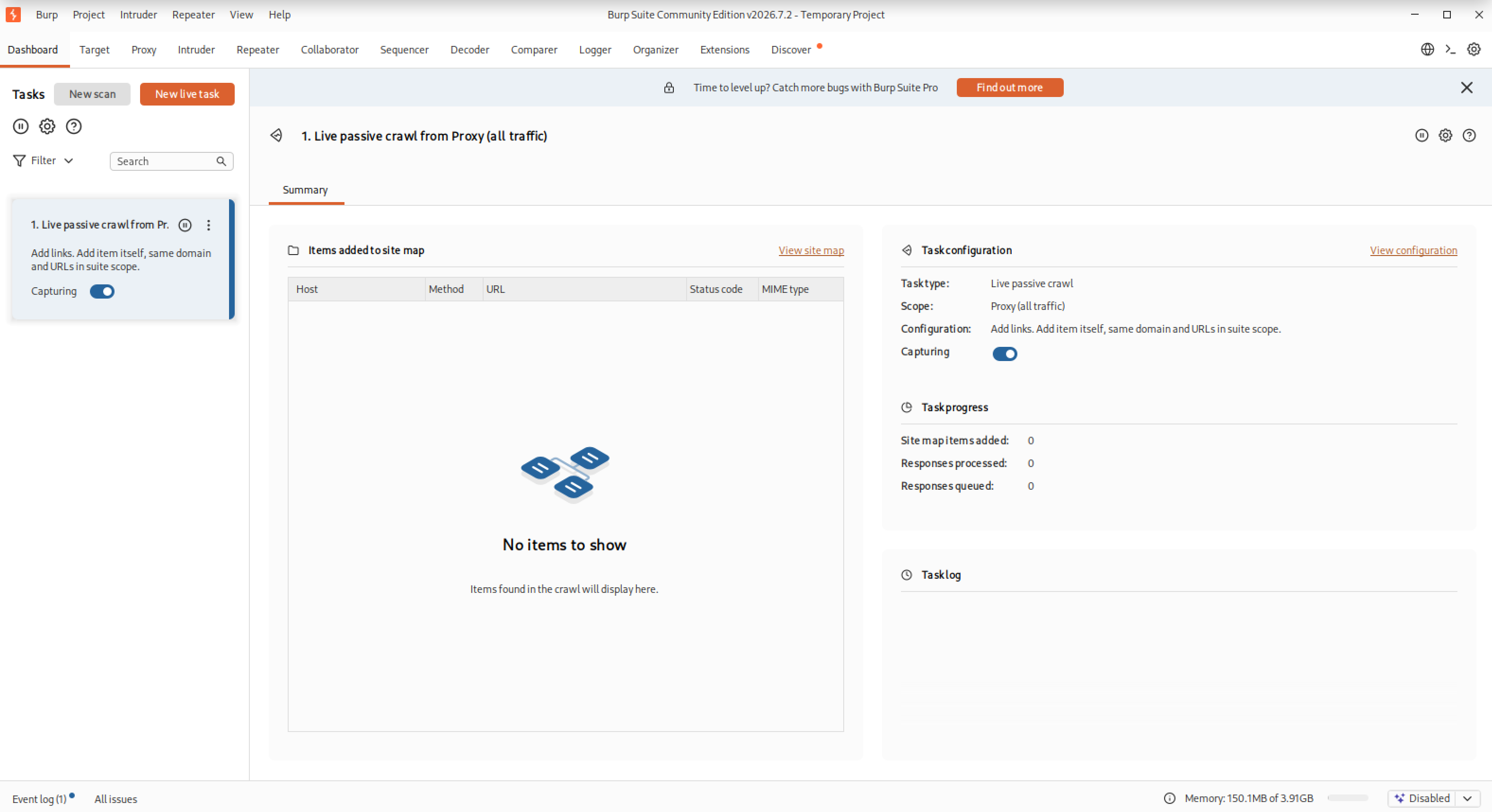
Task: Switch to the Target tab
Action: [95, 49]
